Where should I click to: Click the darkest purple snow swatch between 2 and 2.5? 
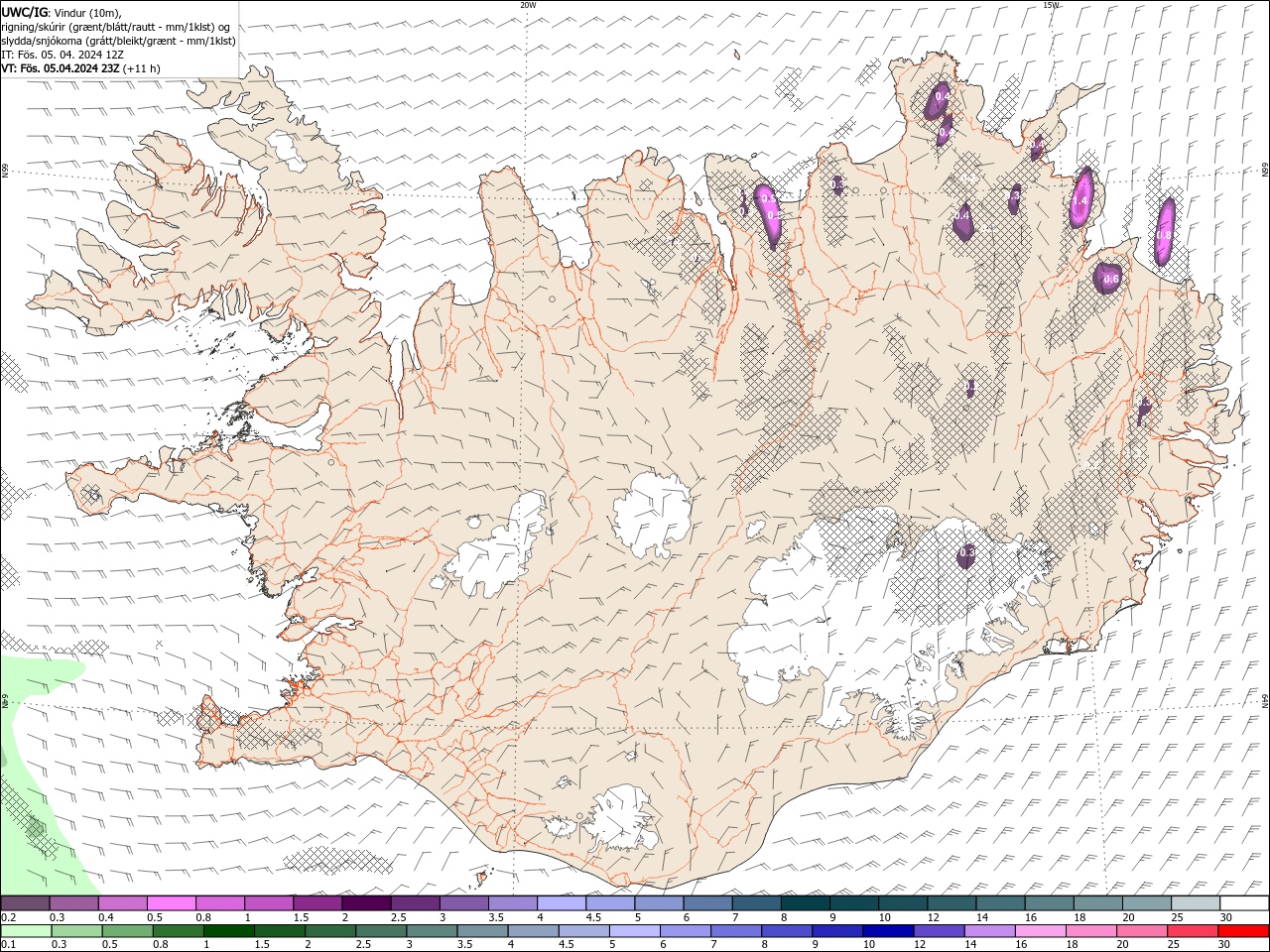point(366,903)
